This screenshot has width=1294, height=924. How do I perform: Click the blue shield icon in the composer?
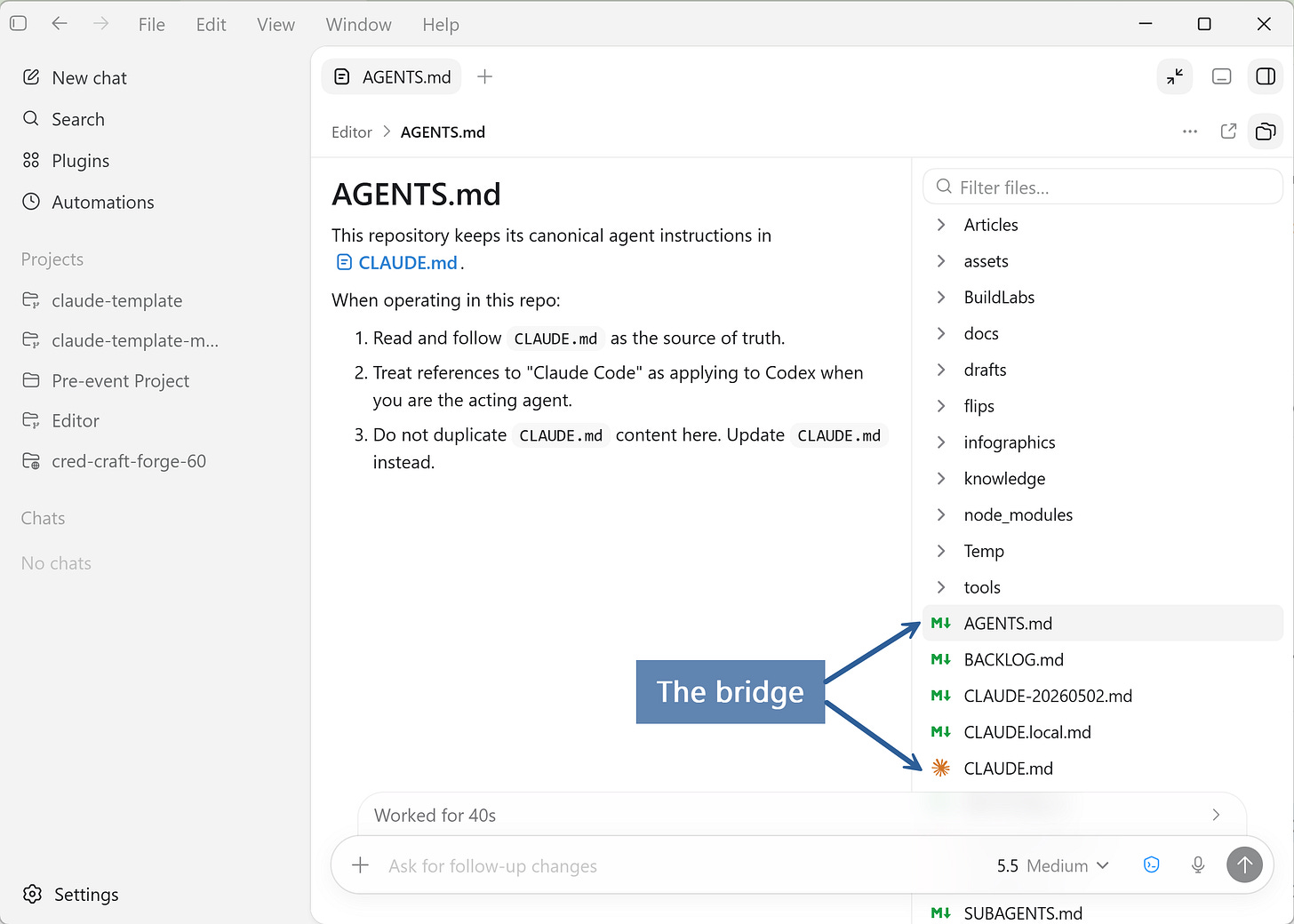tap(1152, 865)
